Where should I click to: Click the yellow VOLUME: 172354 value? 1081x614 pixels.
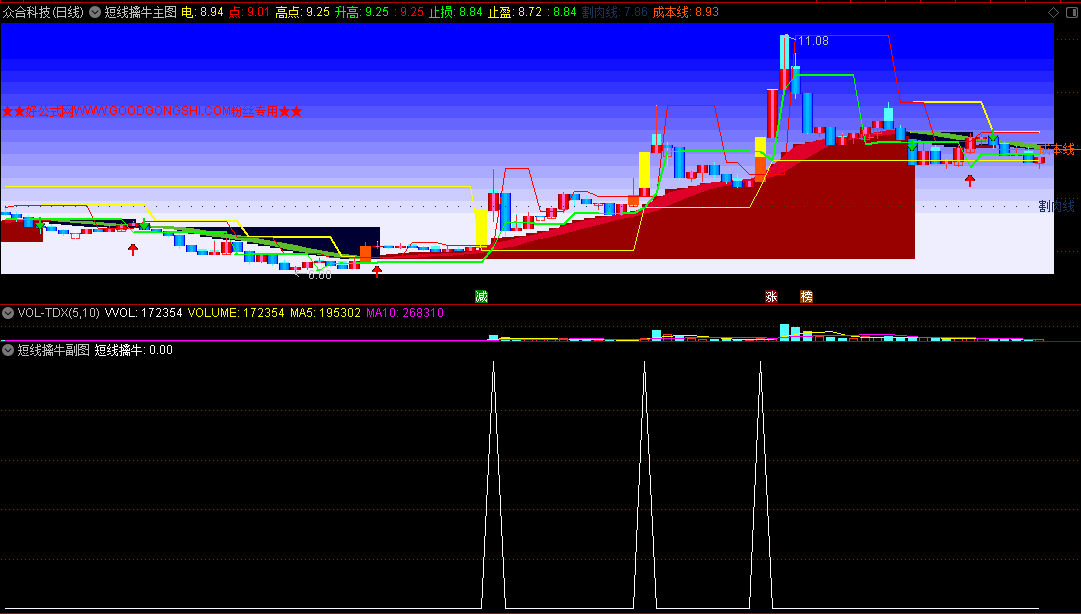[236, 313]
